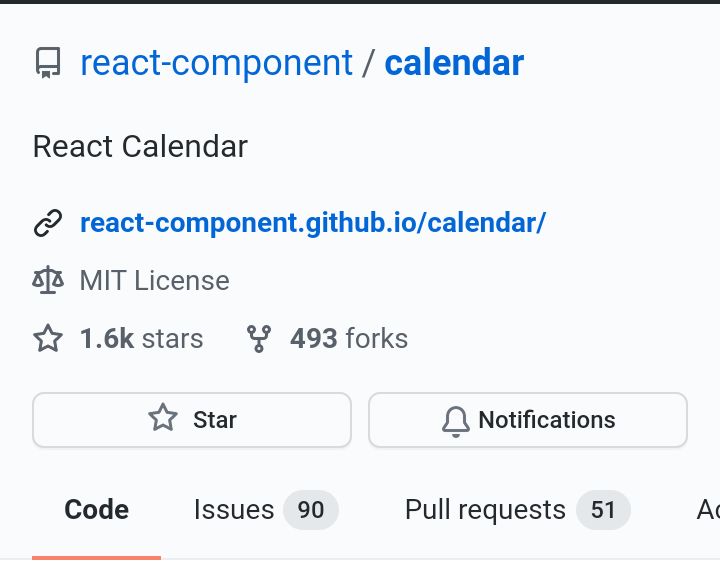Show the 493 forks list
This screenshot has height=570, width=720.
coord(349,339)
